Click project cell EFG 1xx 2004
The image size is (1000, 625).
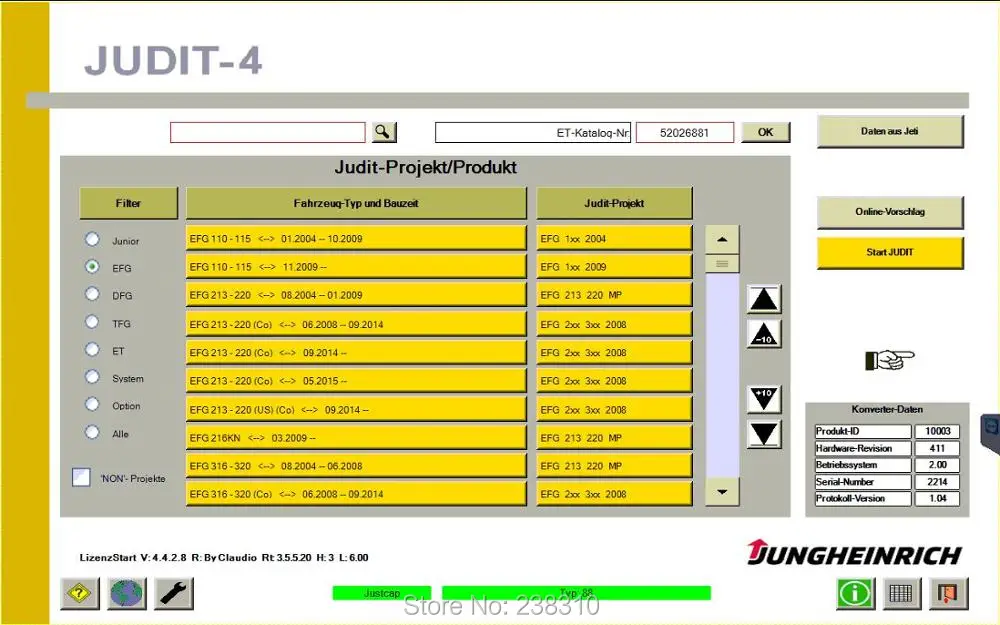pyautogui.click(x=614, y=239)
